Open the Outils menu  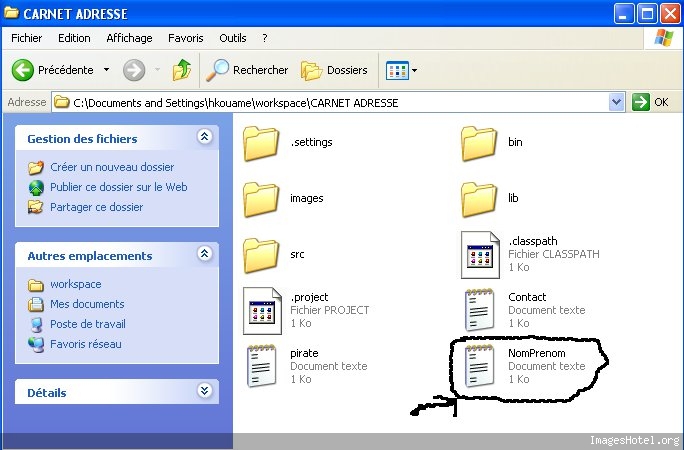tap(232, 38)
